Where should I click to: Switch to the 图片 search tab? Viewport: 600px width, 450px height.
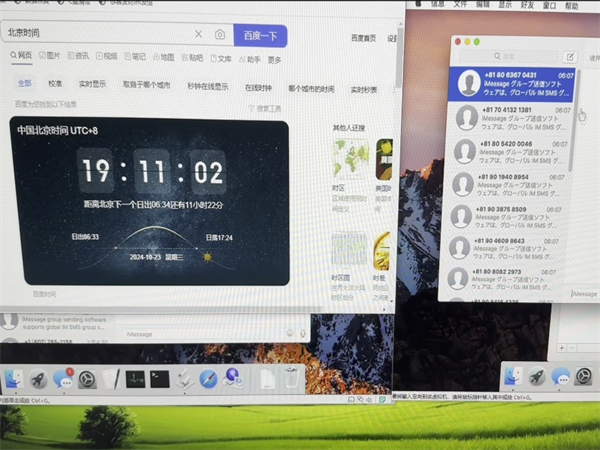[49, 57]
